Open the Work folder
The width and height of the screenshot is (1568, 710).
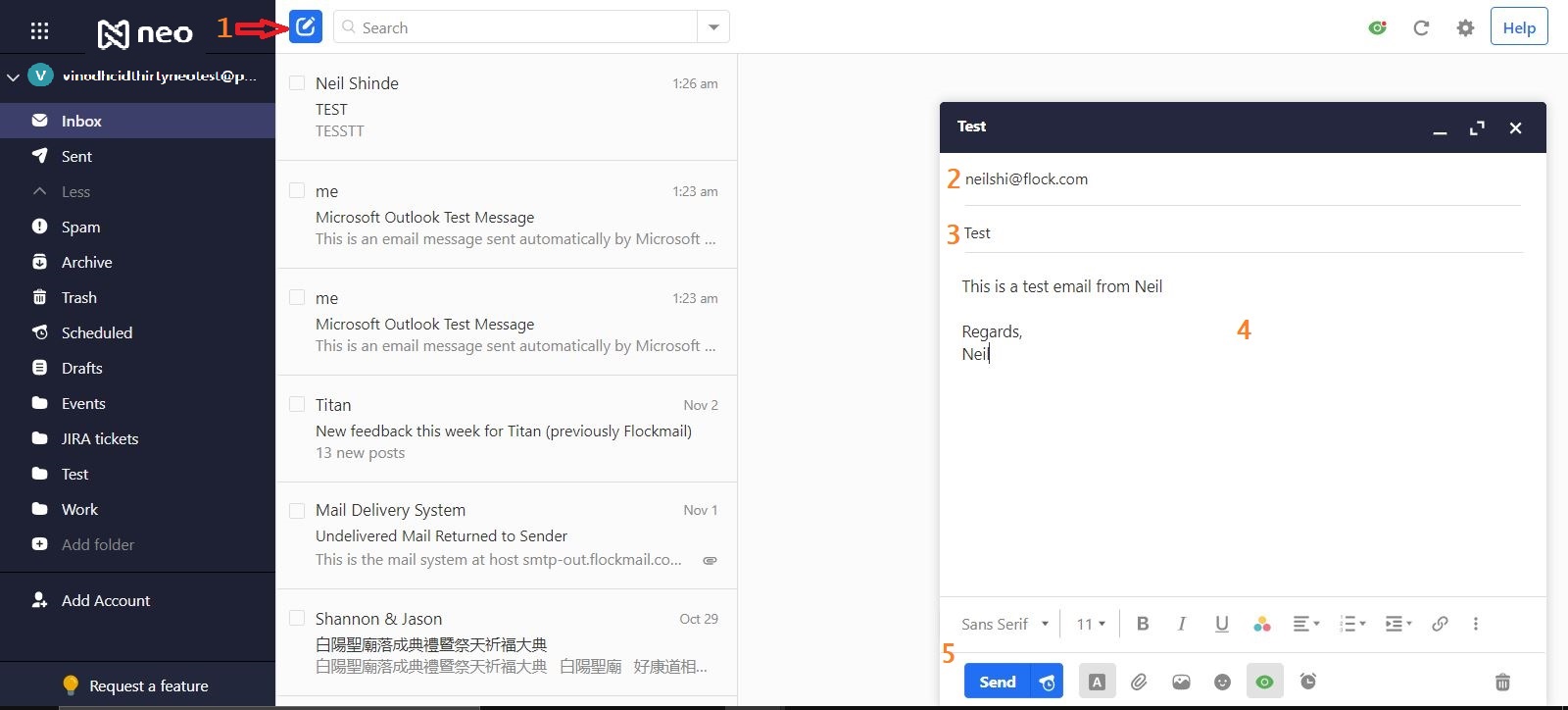tap(137, 509)
